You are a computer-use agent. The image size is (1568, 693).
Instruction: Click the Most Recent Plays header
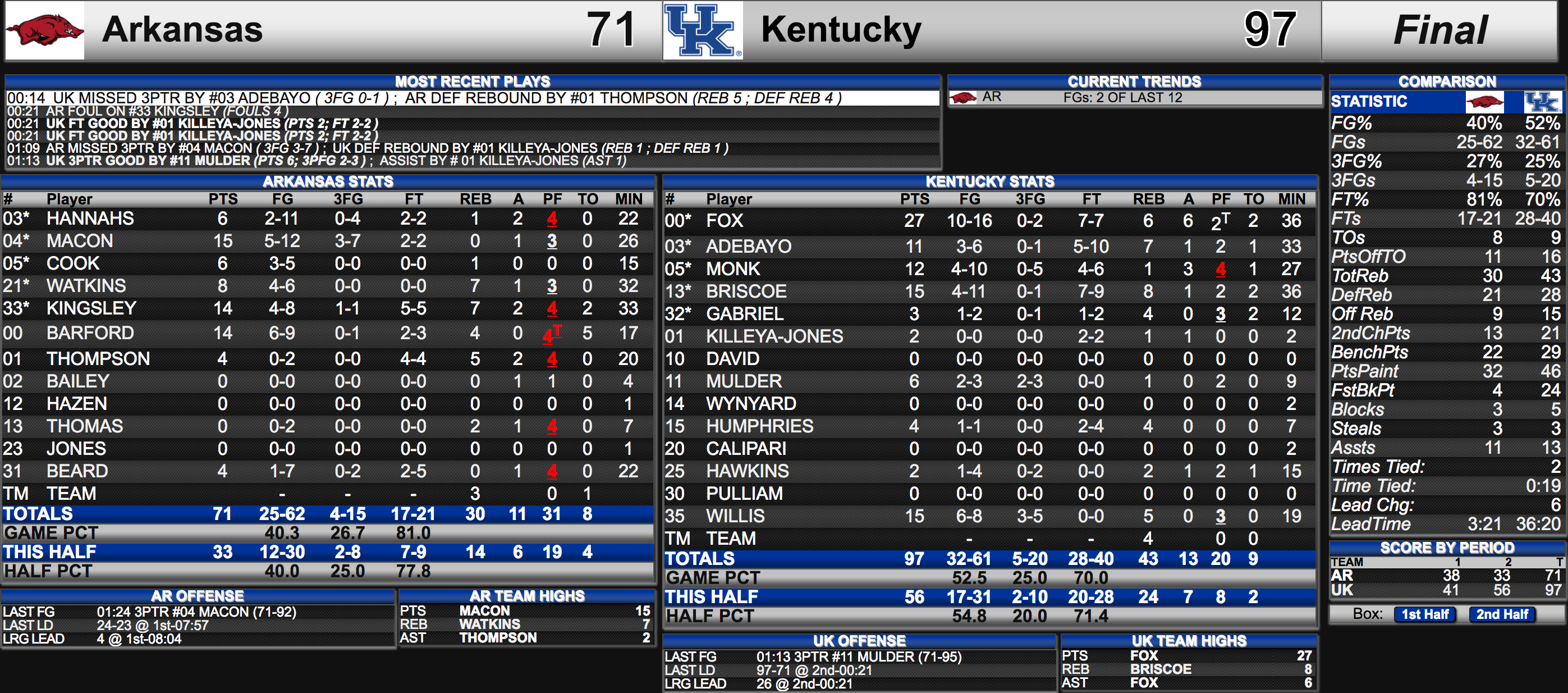click(x=473, y=81)
